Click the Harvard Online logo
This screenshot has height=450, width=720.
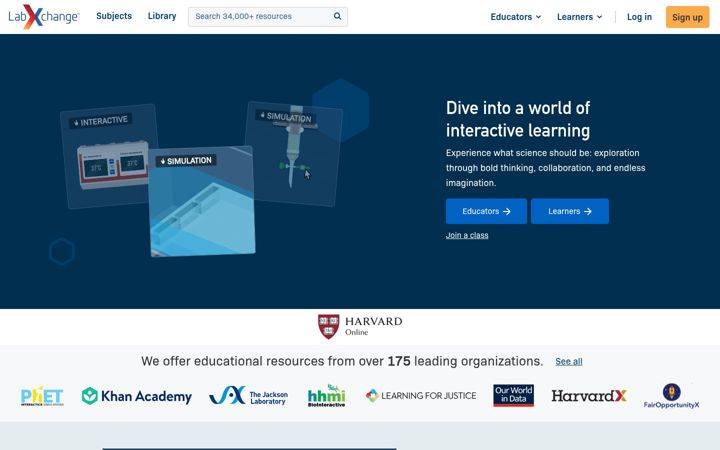[360, 326]
